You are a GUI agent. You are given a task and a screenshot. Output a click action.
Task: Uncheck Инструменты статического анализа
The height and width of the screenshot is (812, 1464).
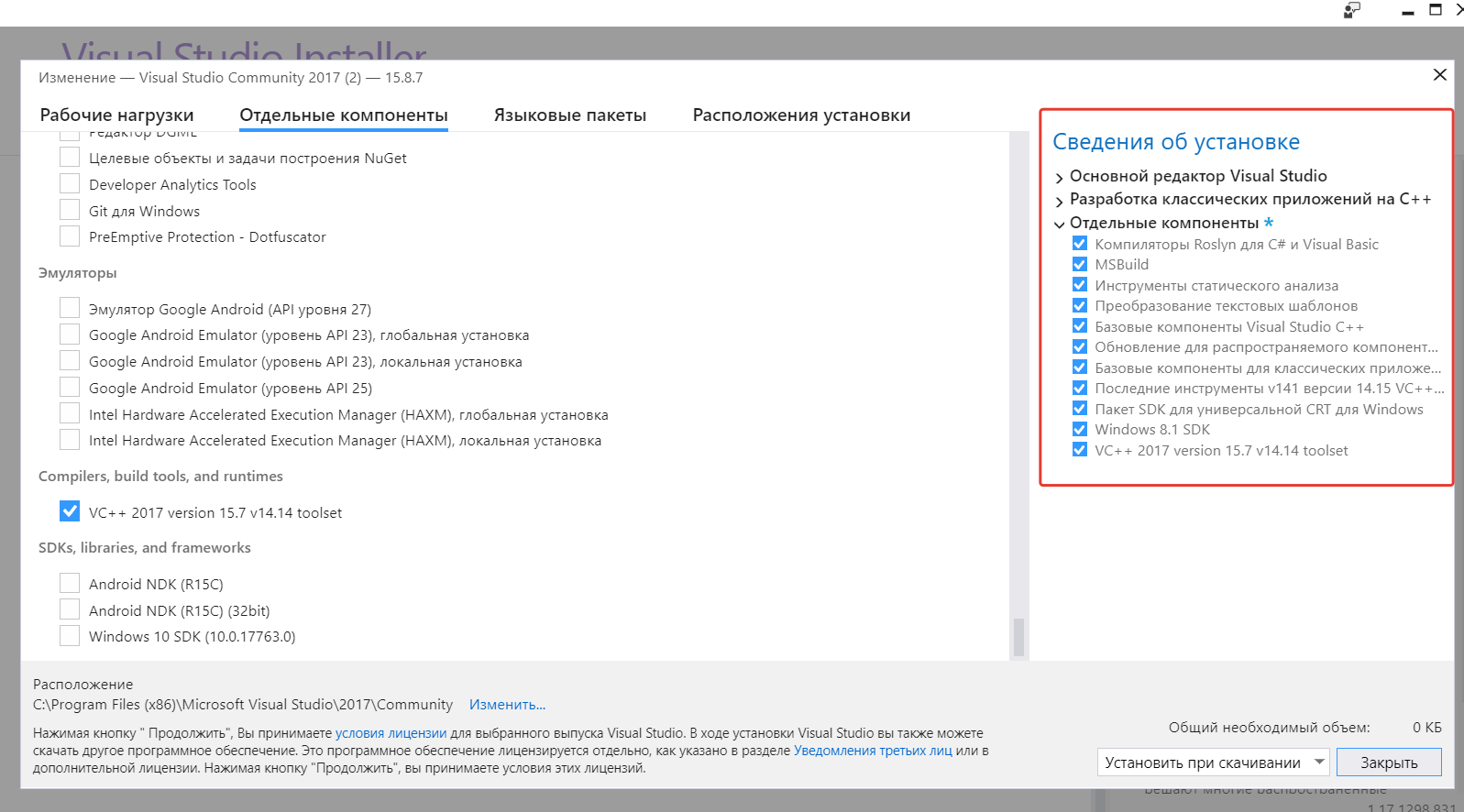1080,285
